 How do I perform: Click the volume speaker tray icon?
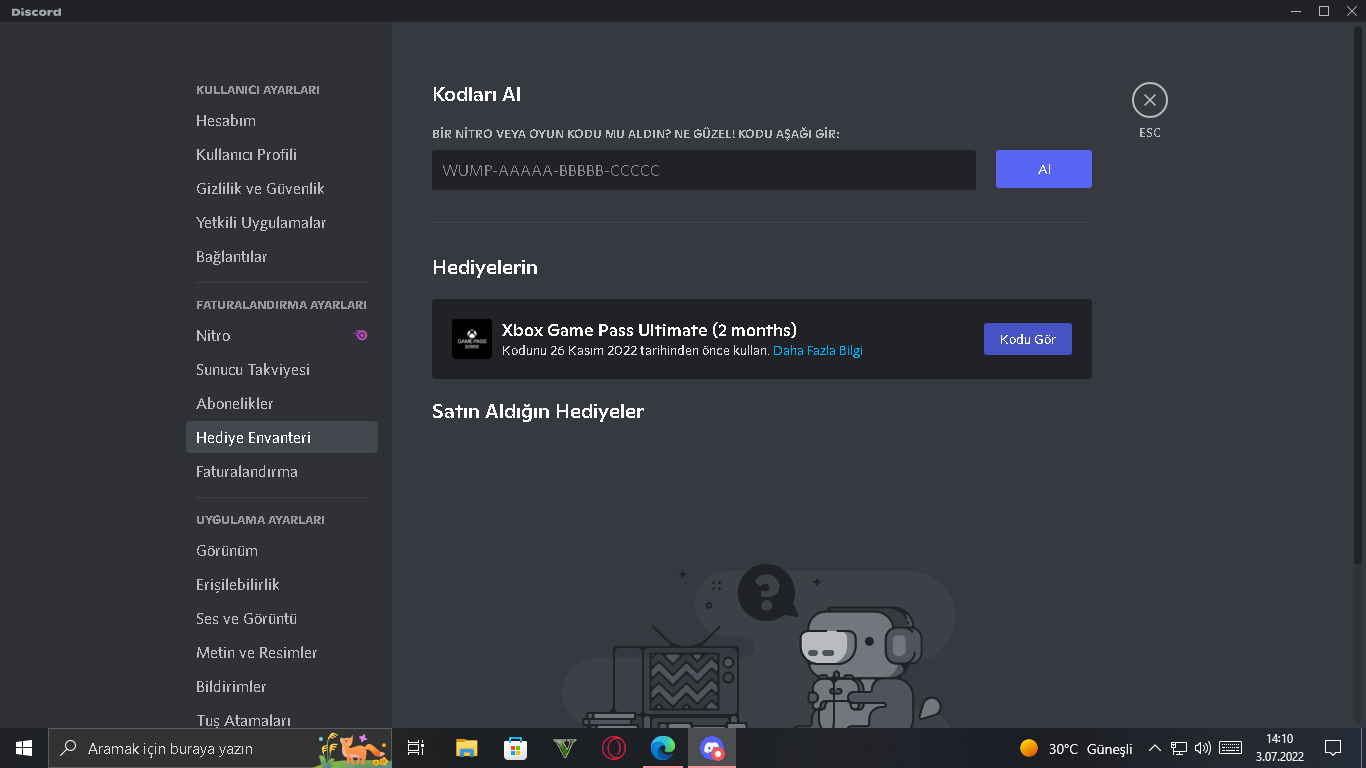pyautogui.click(x=1203, y=748)
